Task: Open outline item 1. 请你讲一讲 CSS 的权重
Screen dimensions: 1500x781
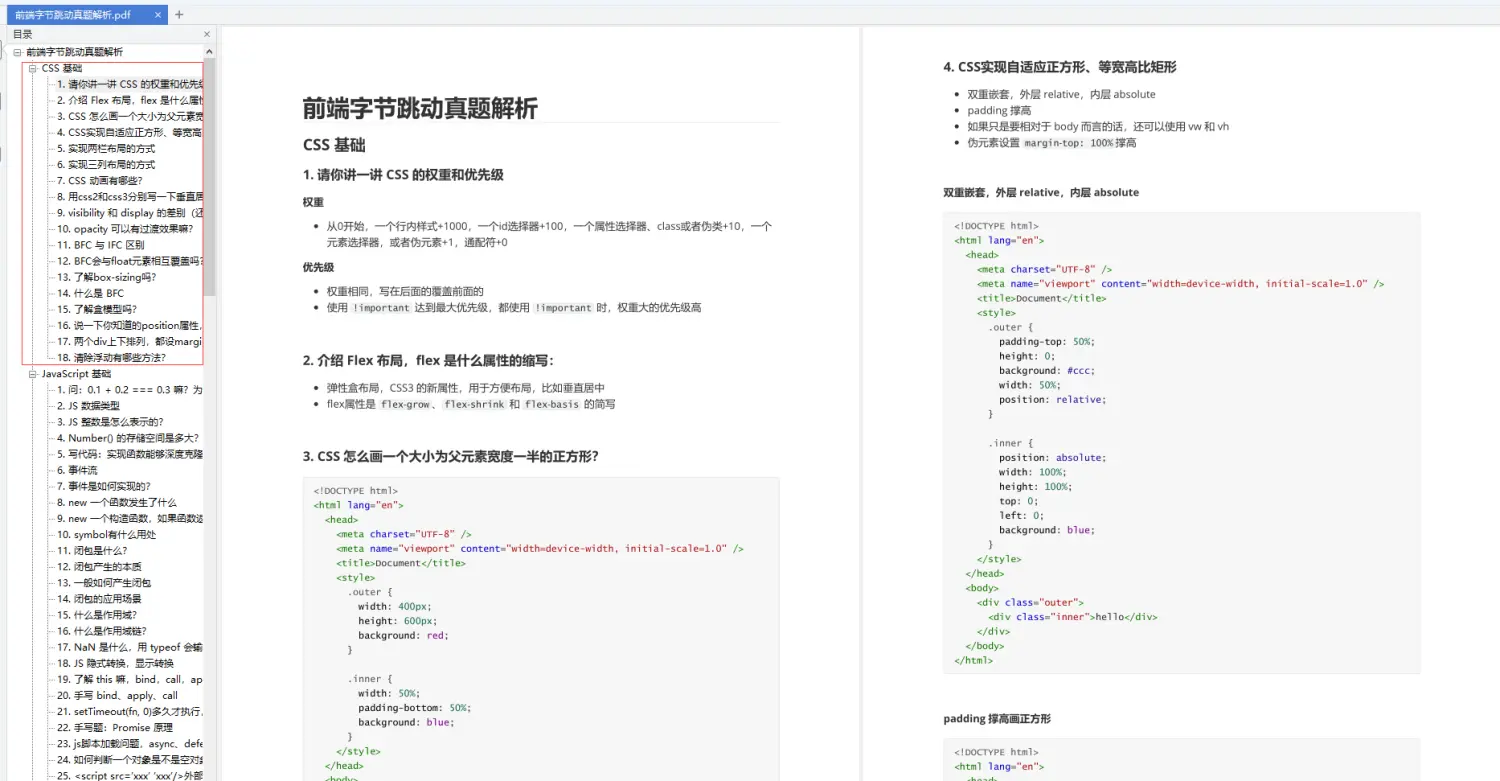Action: [x=129, y=84]
